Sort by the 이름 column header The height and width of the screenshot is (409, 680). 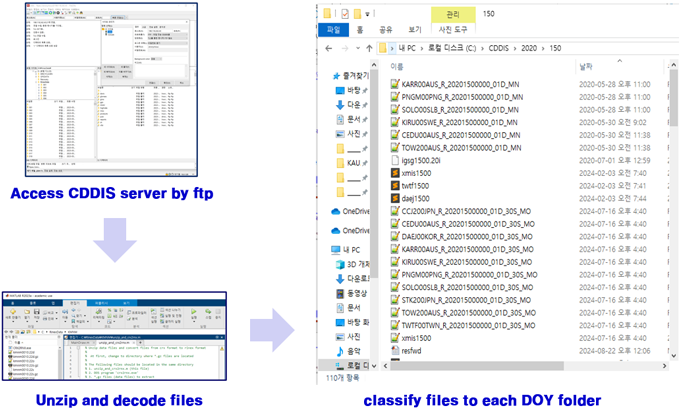click(397, 66)
